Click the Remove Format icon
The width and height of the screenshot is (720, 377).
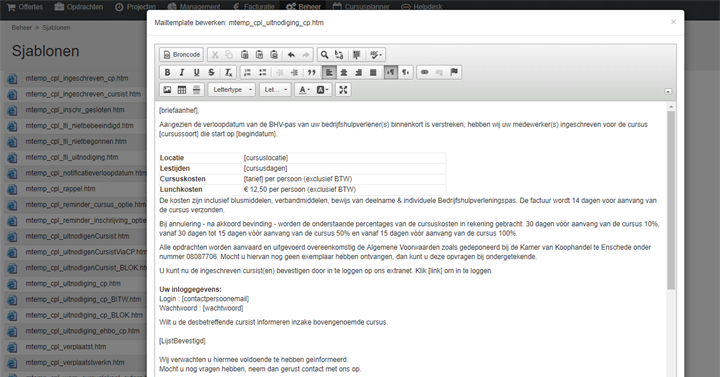coord(228,72)
